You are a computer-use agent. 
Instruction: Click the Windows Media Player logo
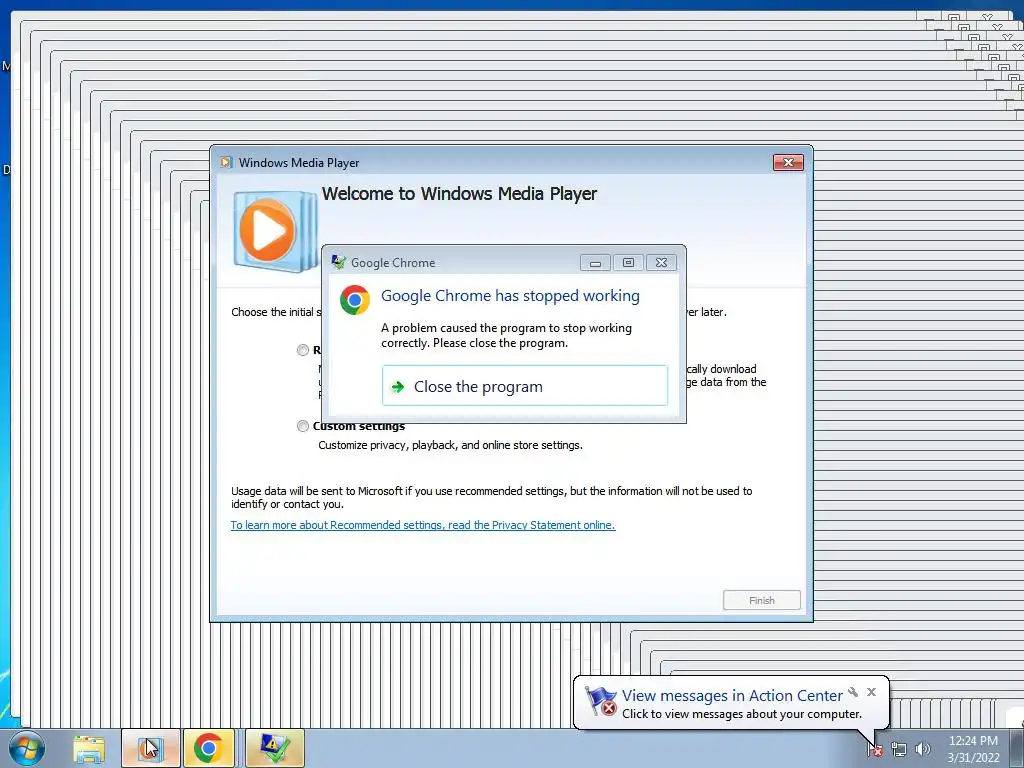pos(274,231)
